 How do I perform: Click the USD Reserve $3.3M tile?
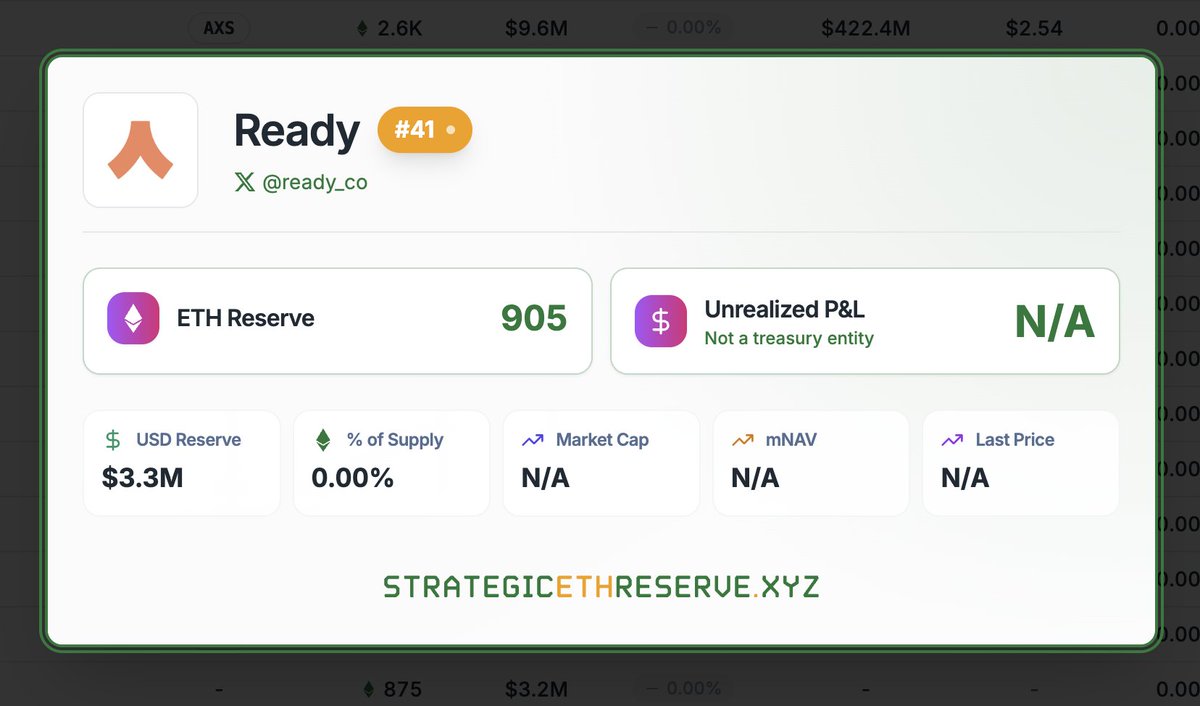pyautogui.click(x=182, y=463)
